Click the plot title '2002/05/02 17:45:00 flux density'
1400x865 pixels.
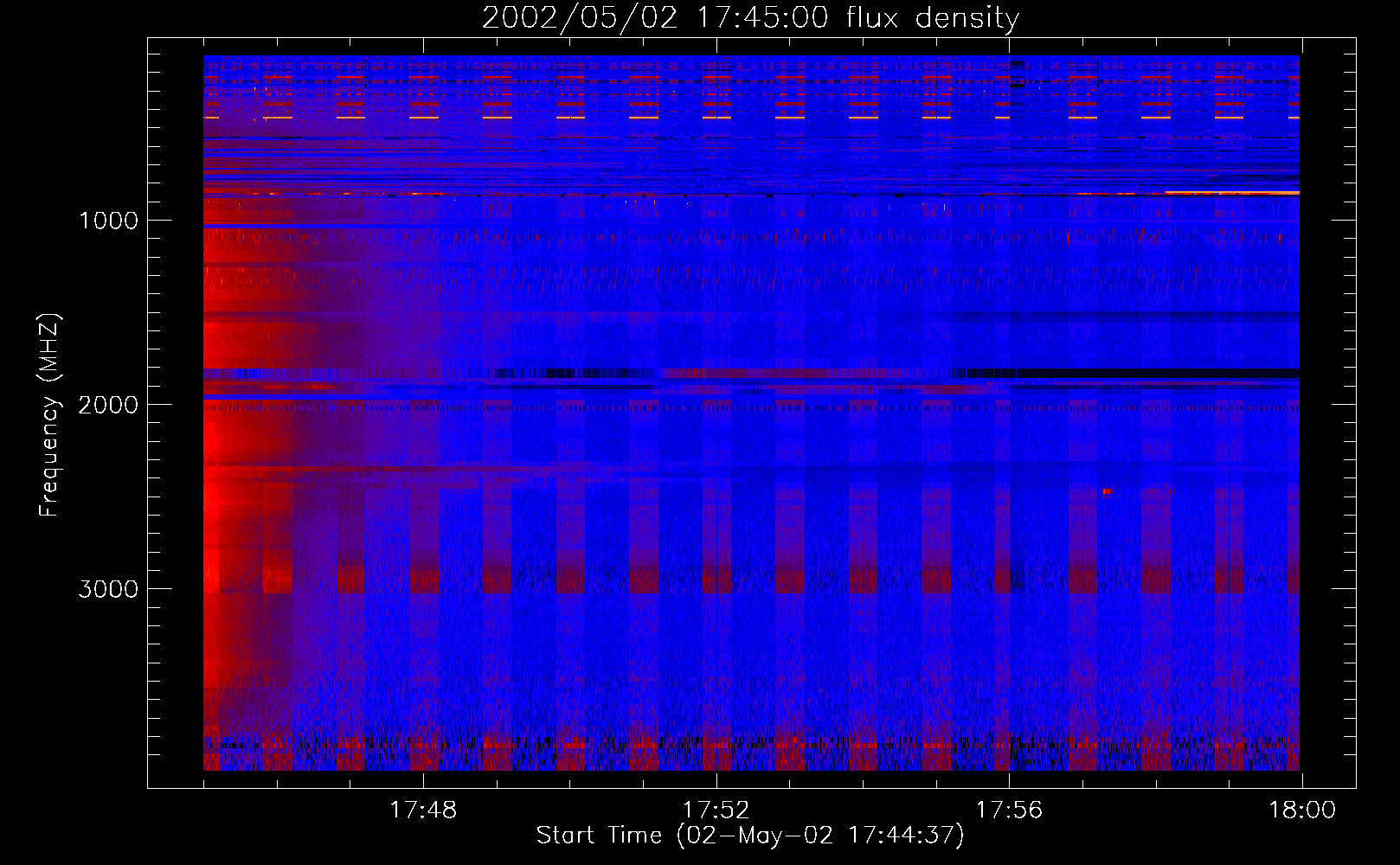tap(750, 18)
